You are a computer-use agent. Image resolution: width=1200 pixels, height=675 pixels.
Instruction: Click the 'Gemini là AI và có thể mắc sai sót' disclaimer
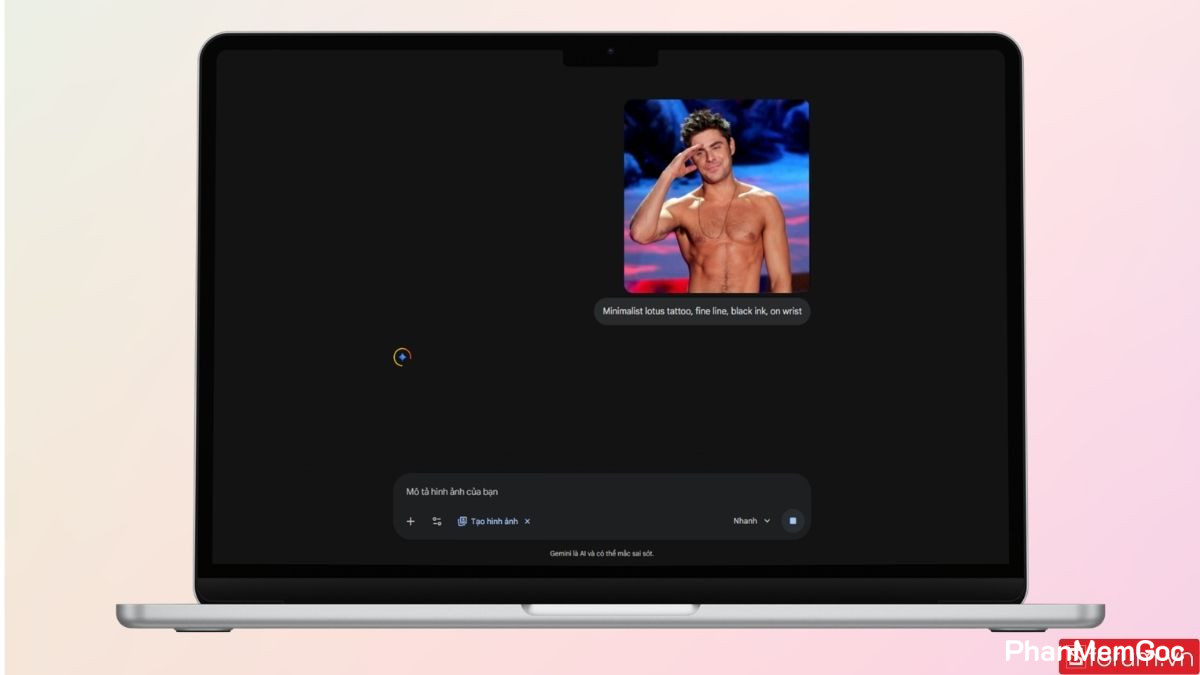602,553
